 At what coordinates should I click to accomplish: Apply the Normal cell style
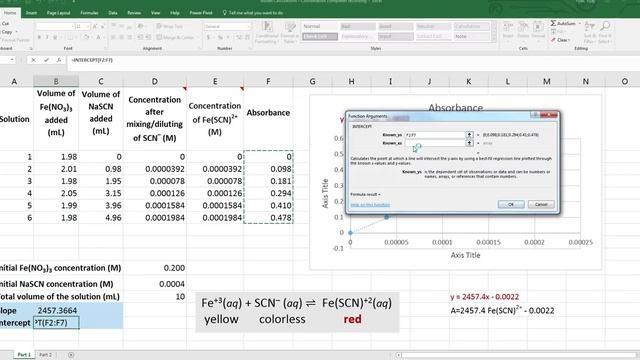point(320,27)
